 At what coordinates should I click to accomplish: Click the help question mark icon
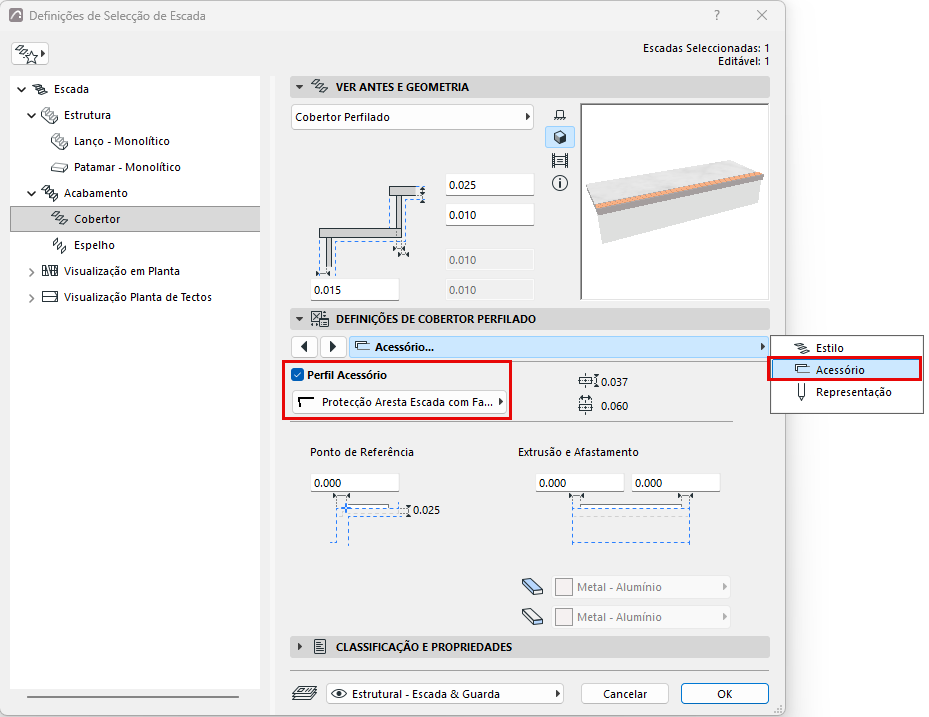pyautogui.click(x=717, y=15)
